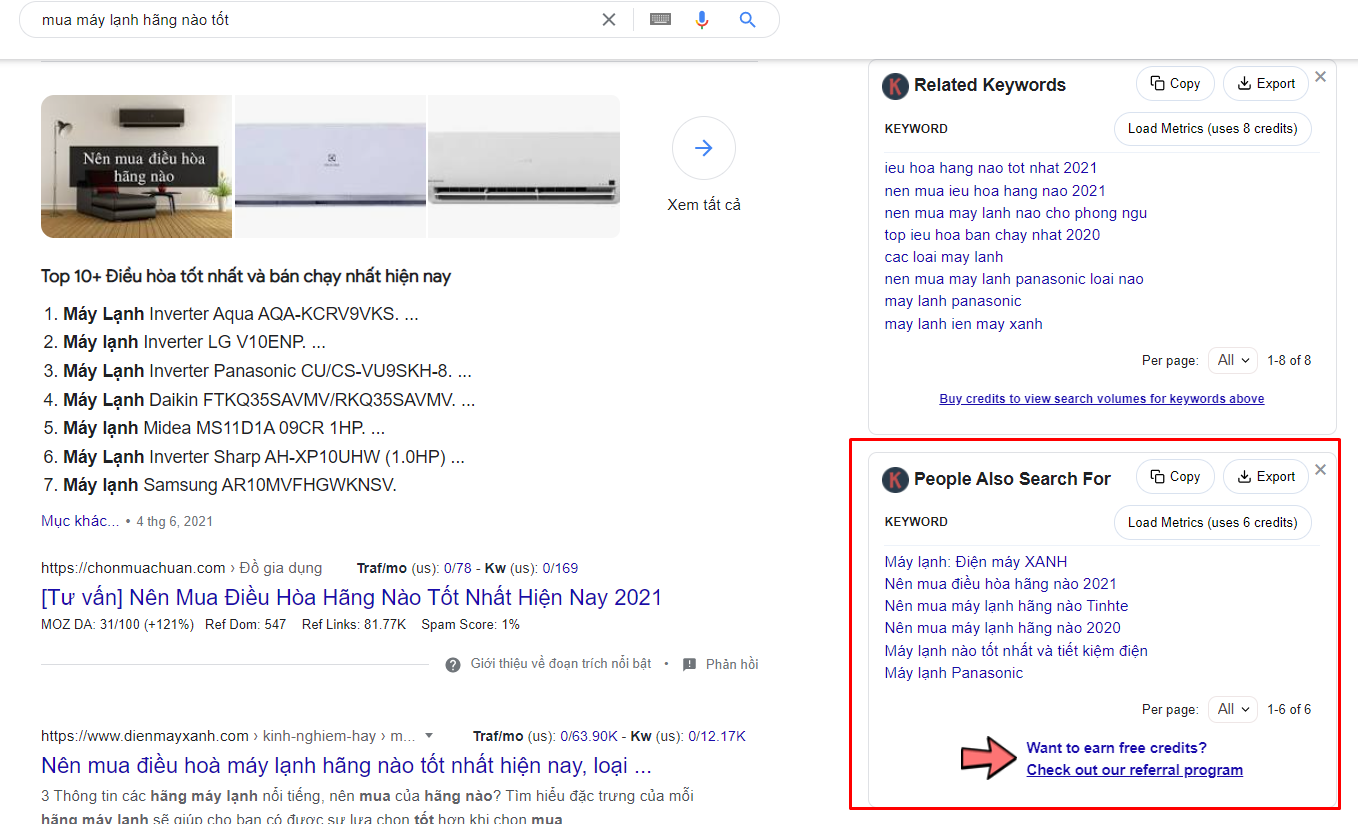The image size is (1358, 824).
Task: Click the People Also Search For logo icon
Action: tap(895, 480)
